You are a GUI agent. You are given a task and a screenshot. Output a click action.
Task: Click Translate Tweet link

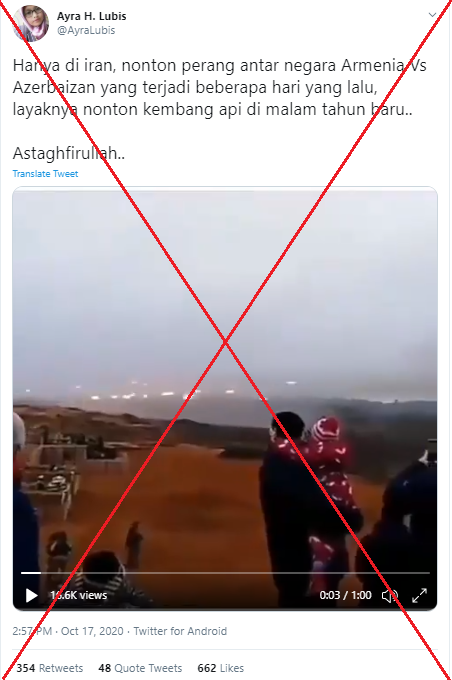click(46, 173)
